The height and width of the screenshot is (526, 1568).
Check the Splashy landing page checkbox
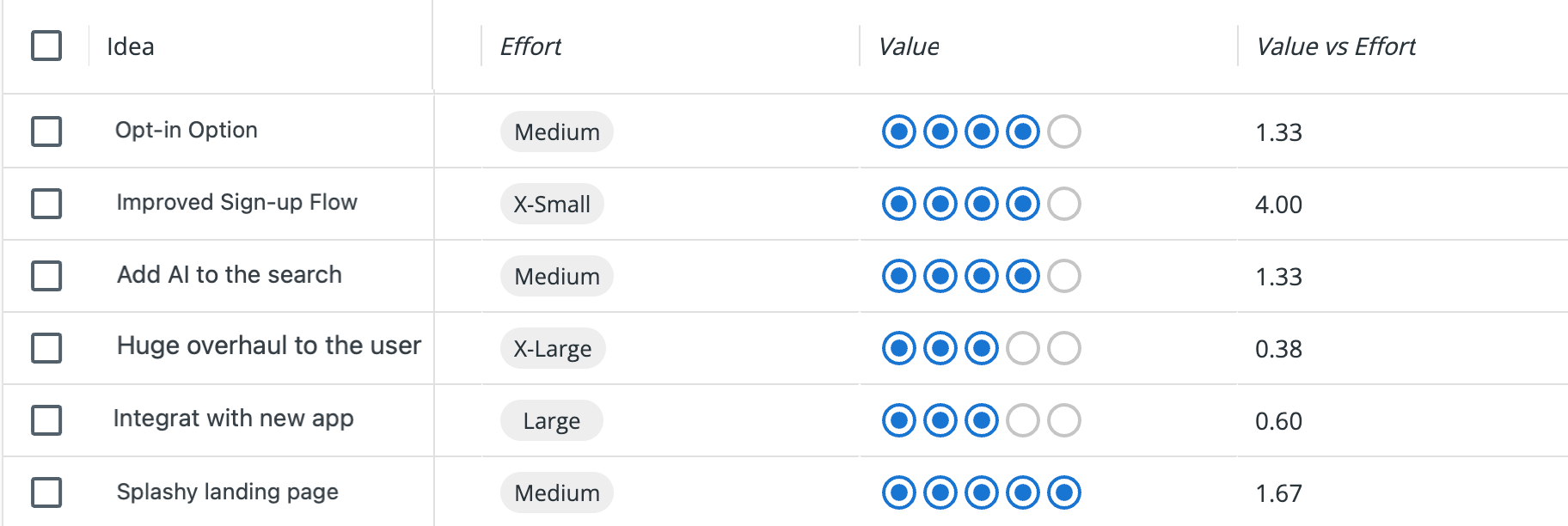tap(46, 492)
